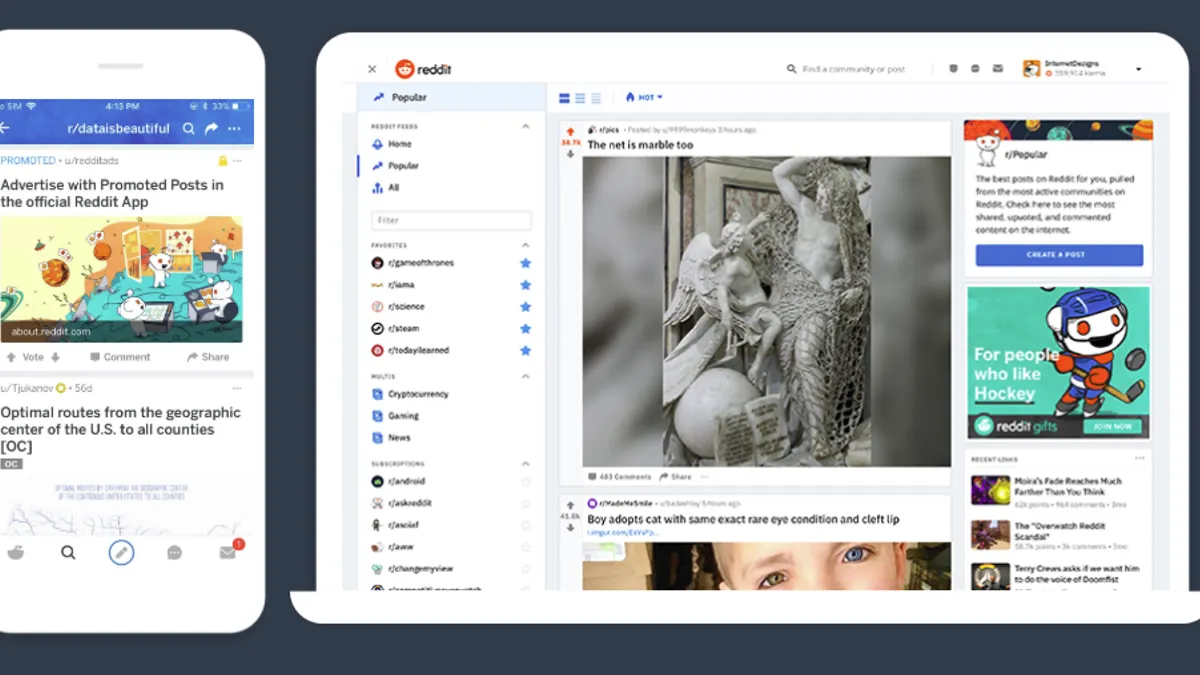
Task: Click the CREATE A POST button
Action: click(x=1059, y=255)
